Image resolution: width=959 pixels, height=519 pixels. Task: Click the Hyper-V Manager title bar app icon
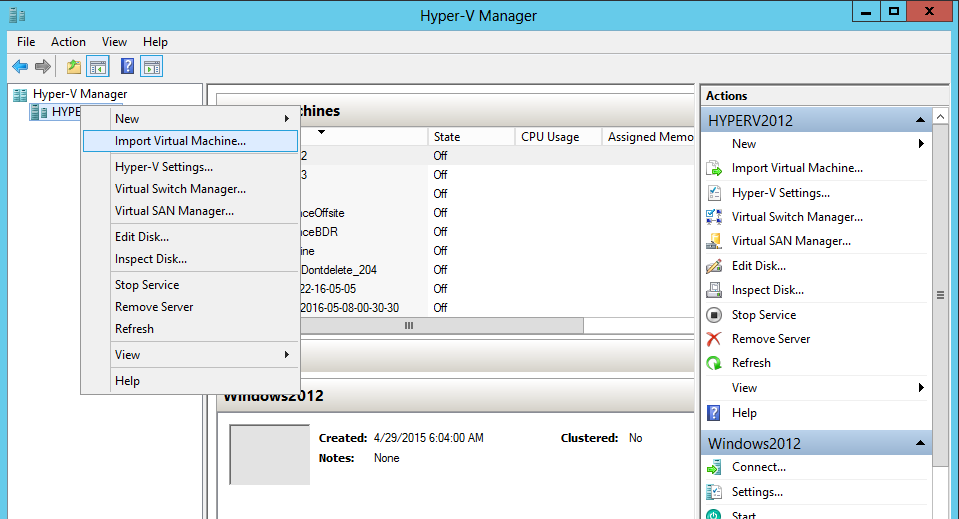tap(17, 15)
